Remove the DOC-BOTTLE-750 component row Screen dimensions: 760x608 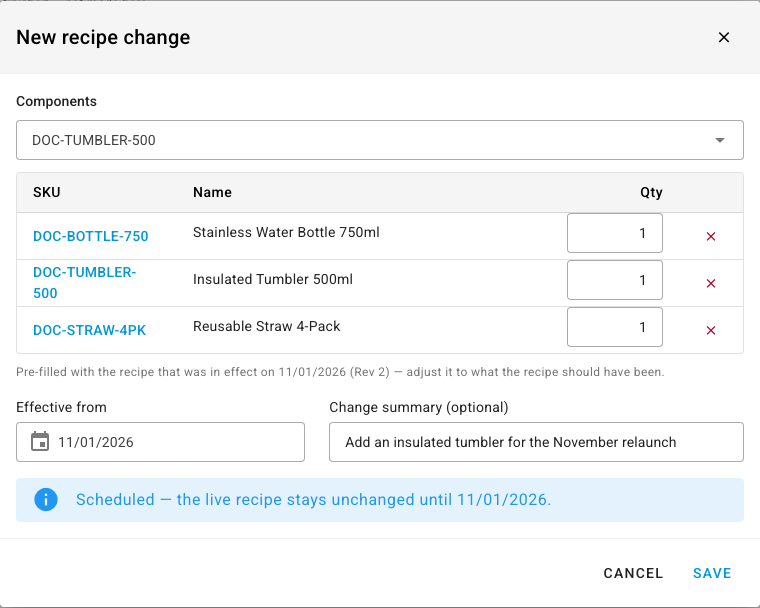point(711,236)
